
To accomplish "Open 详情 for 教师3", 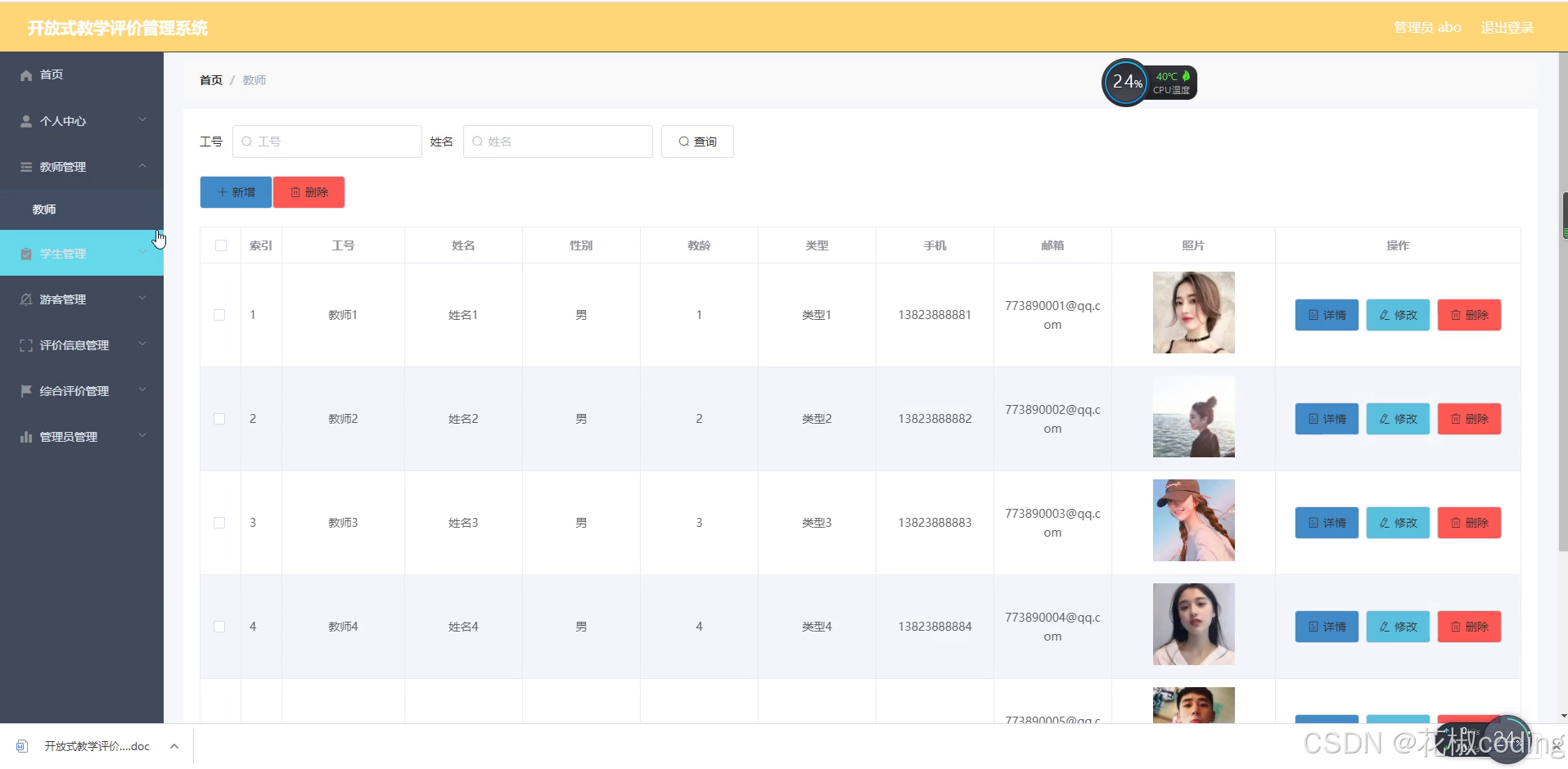I will pos(1327,523).
